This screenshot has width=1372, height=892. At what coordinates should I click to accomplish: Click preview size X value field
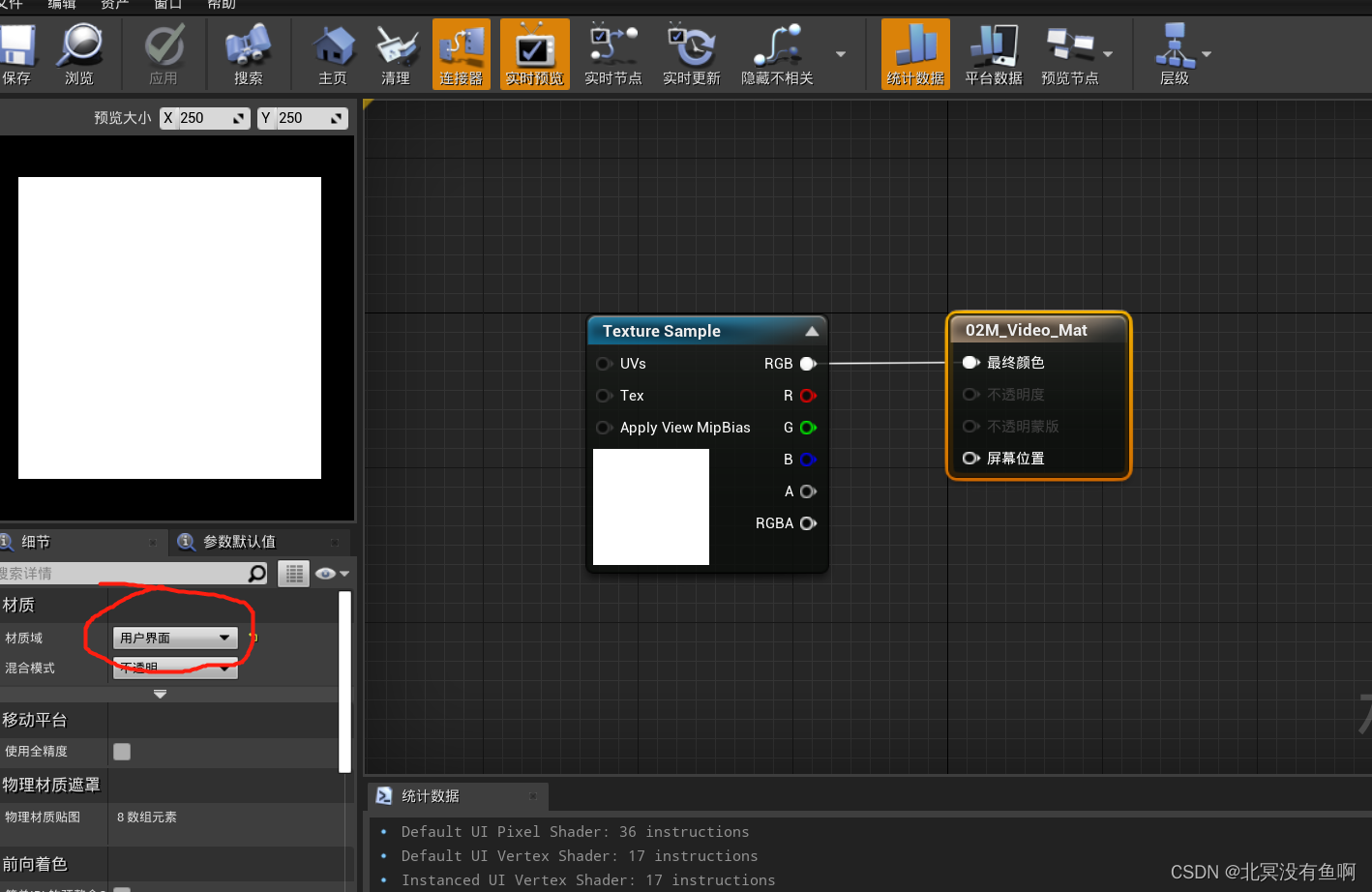[205, 118]
